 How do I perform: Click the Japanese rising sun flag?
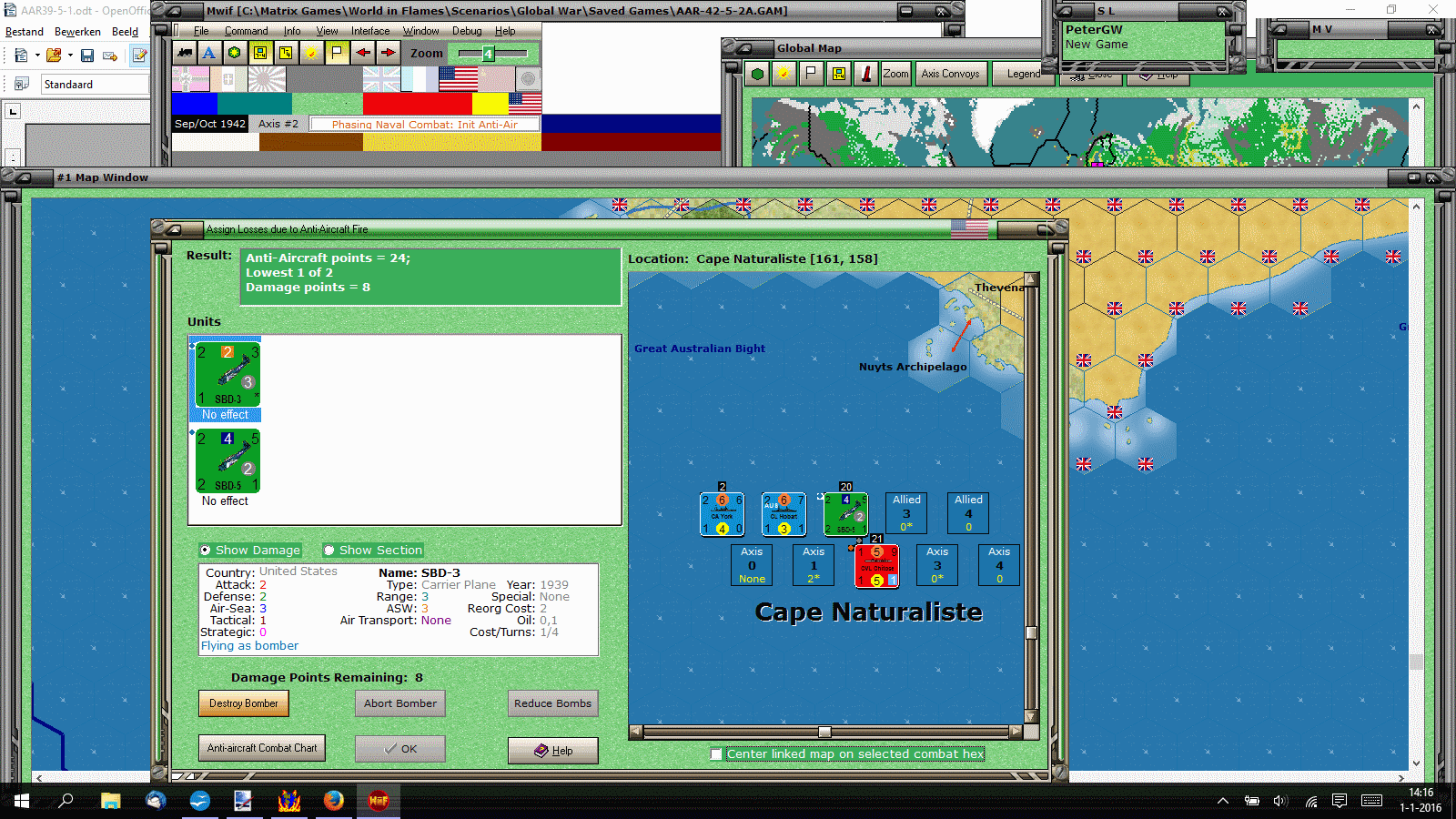point(267,79)
